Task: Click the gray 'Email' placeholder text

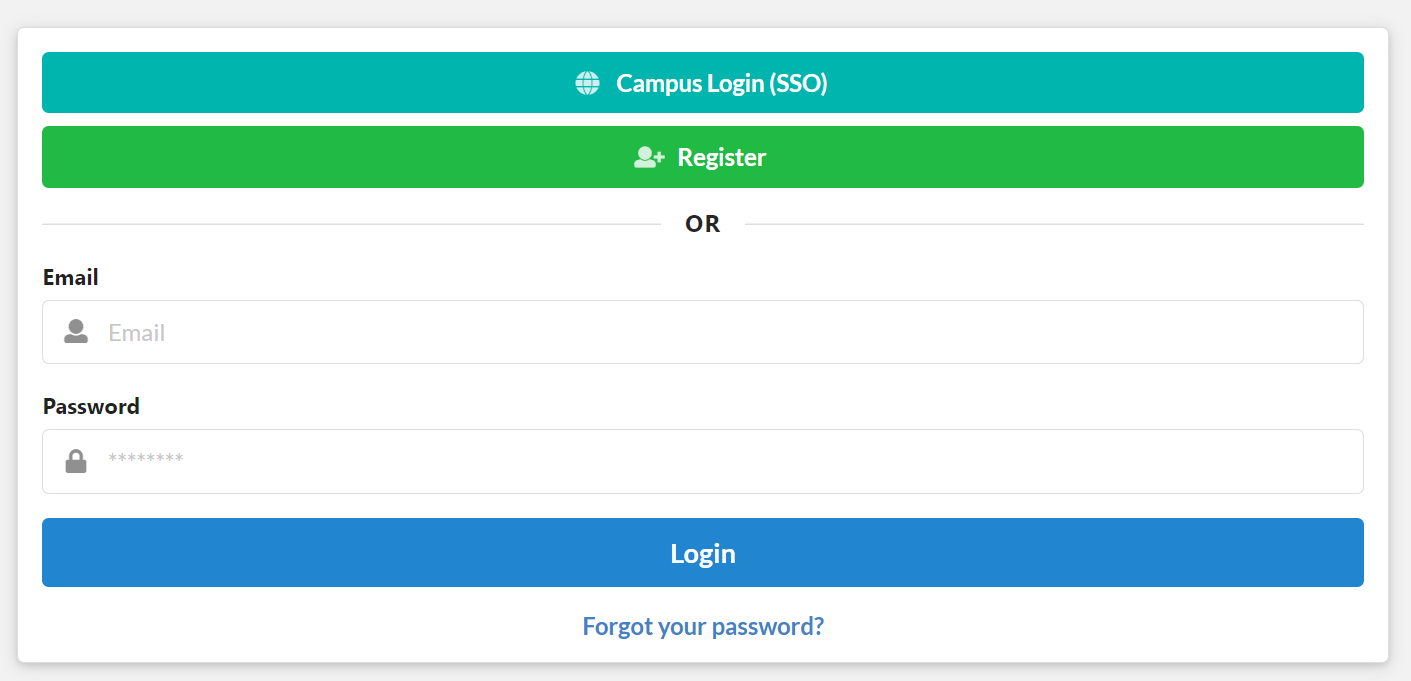Action: pyautogui.click(x=137, y=332)
